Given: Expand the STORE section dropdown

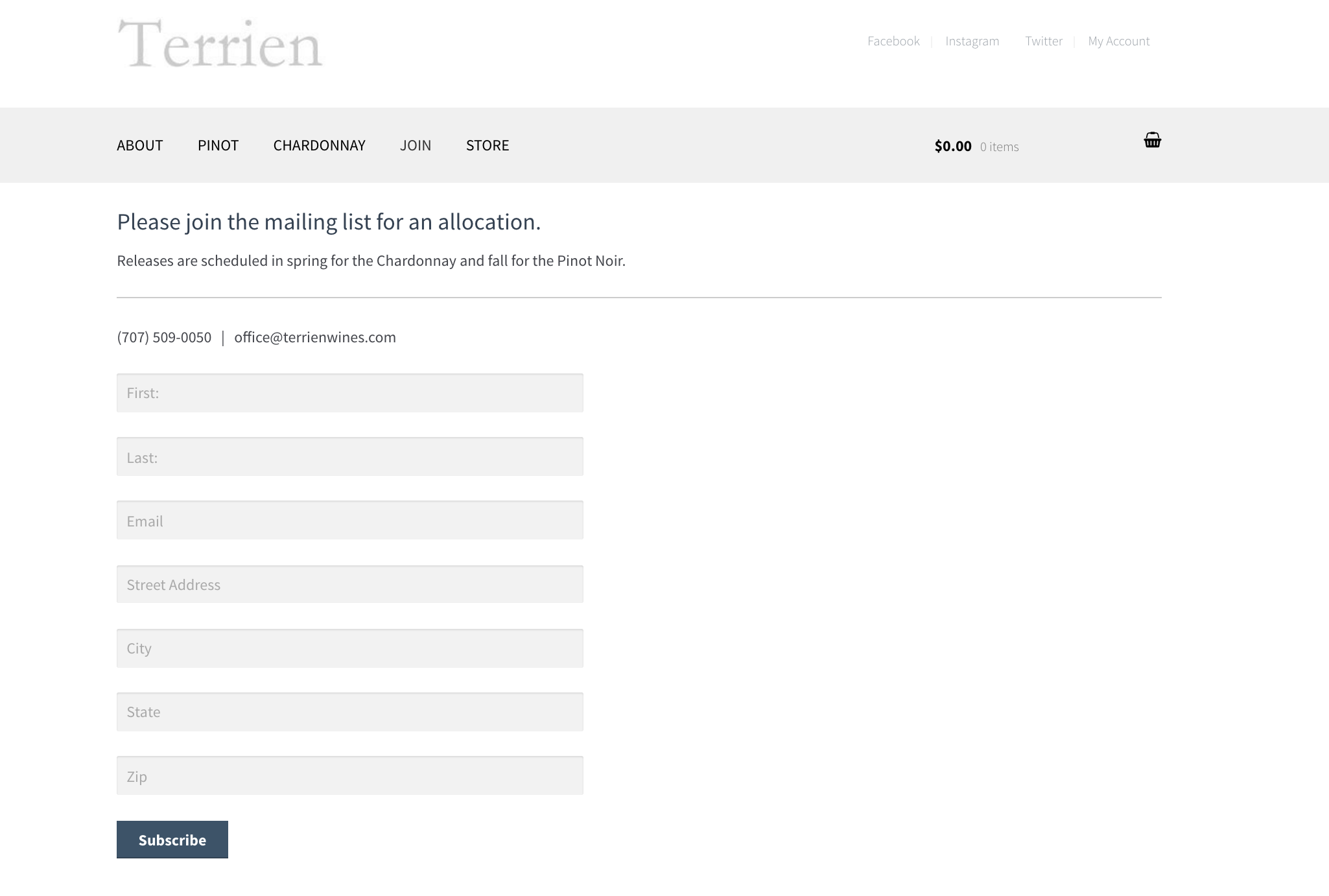Looking at the screenshot, I should click(x=488, y=145).
